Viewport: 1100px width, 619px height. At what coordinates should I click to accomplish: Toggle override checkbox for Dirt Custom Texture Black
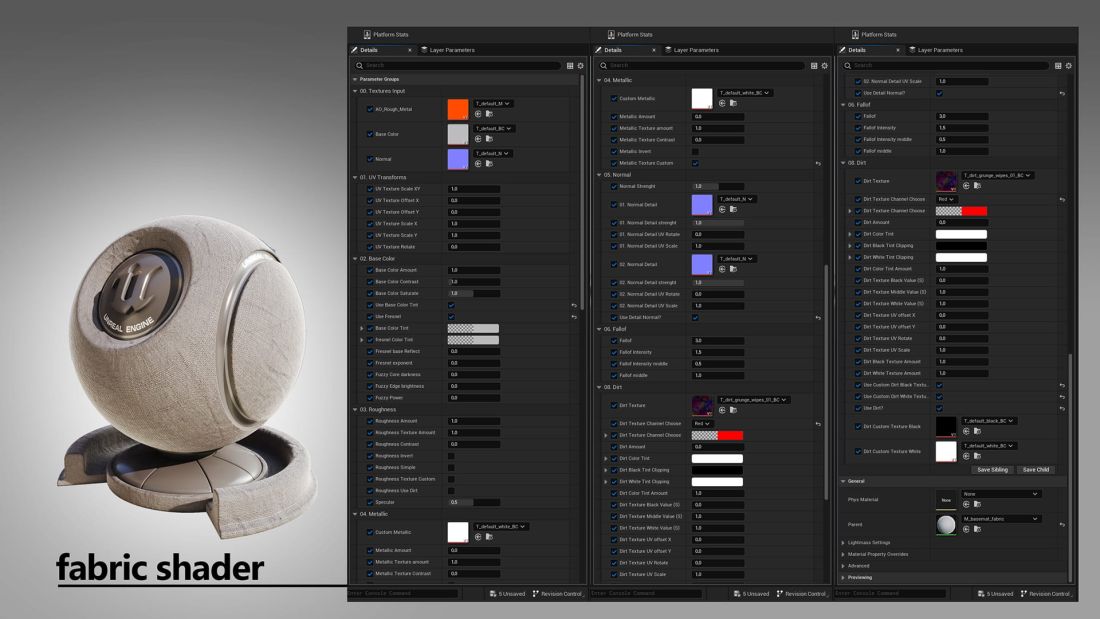(859, 426)
